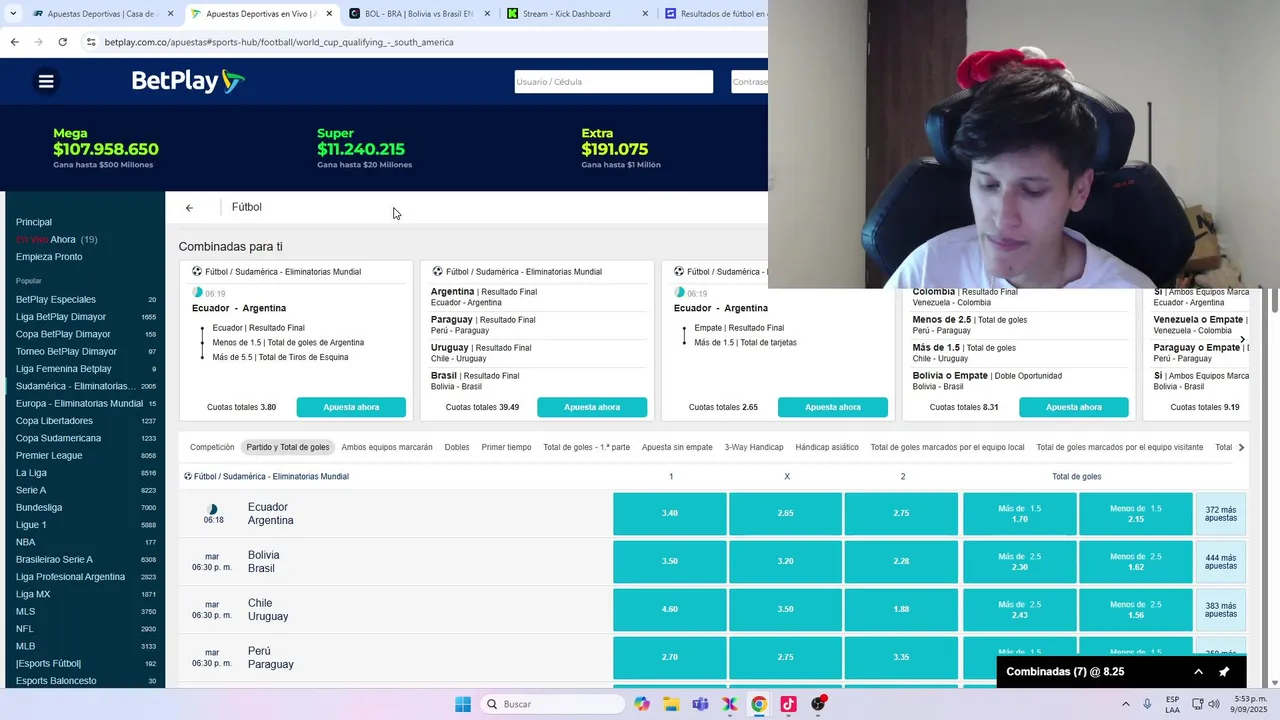Click Apuesta ahora for cuotas 39.49
Viewport: 1280px width, 720px height.
pyautogui.click(x=592, y=407)
